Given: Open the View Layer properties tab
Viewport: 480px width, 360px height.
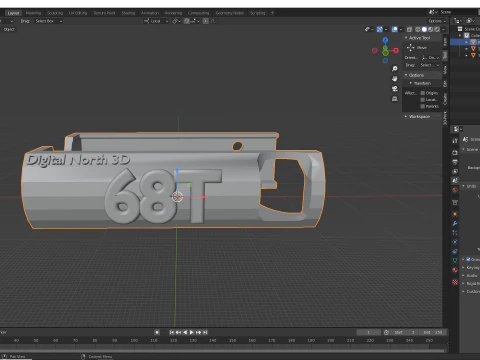Looking at the screenshot, I should (x=455, y=171).
